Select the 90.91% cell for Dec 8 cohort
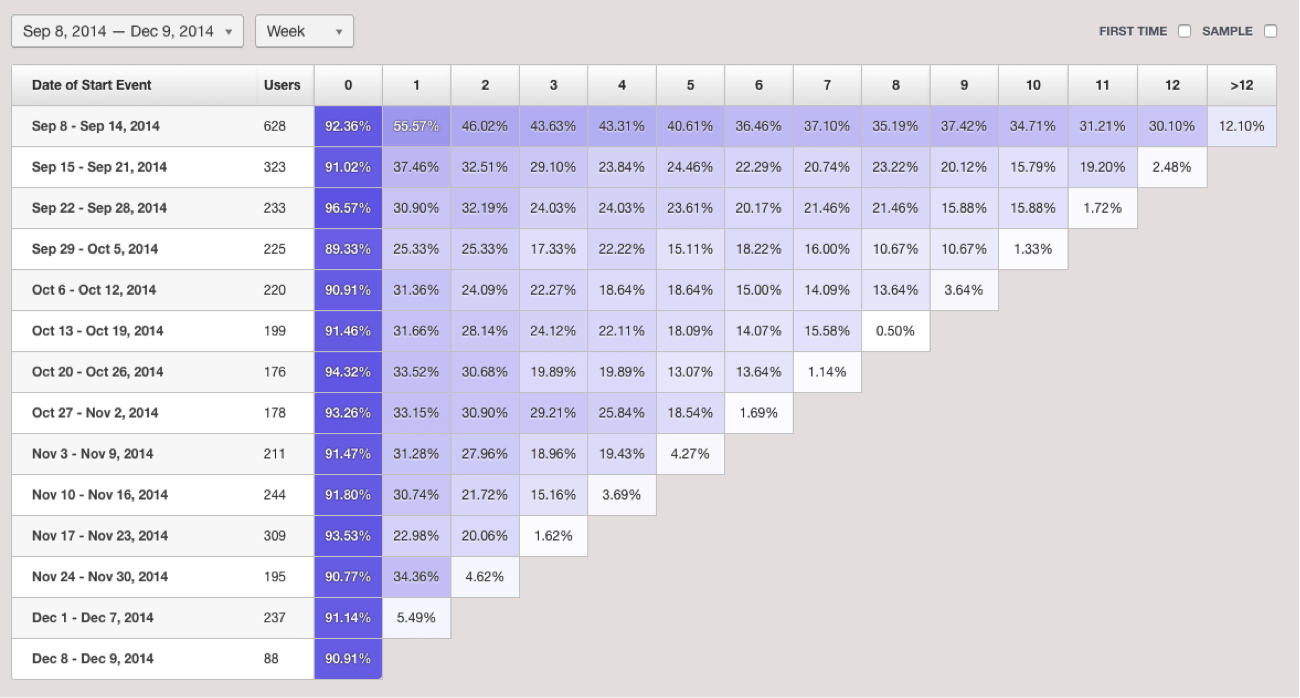Image resolution: width=1300 pixels, height=698 pixels. (x=348, y=658)
